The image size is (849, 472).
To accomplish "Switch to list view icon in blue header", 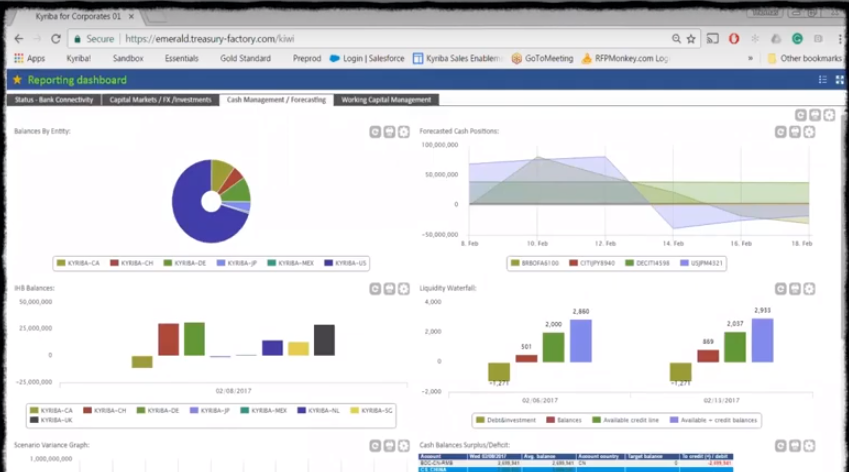I will (822, 80).
